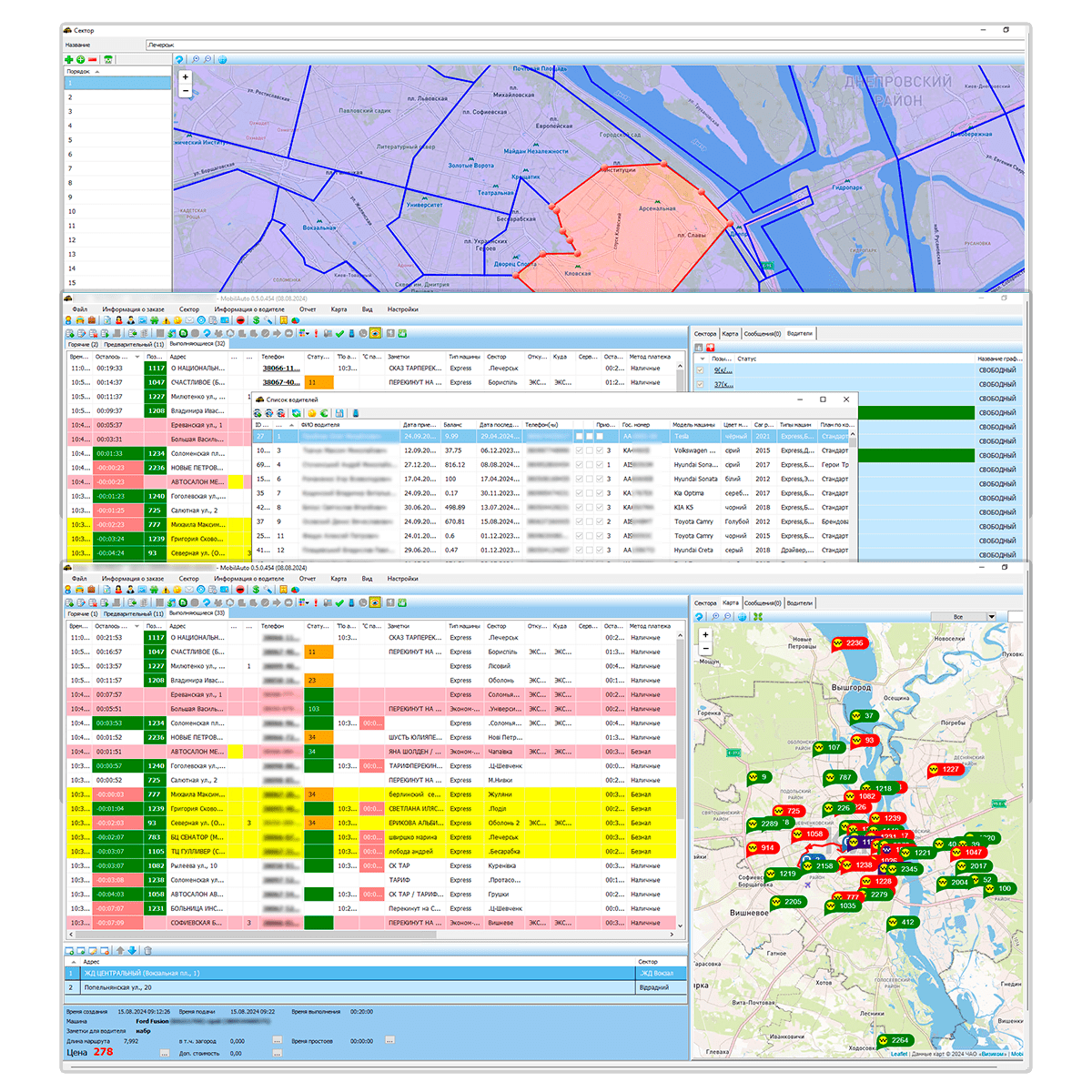Zoom out on the bottom map with minus button
This screenshot has height=1092, width=1092.
coord(705,648)
